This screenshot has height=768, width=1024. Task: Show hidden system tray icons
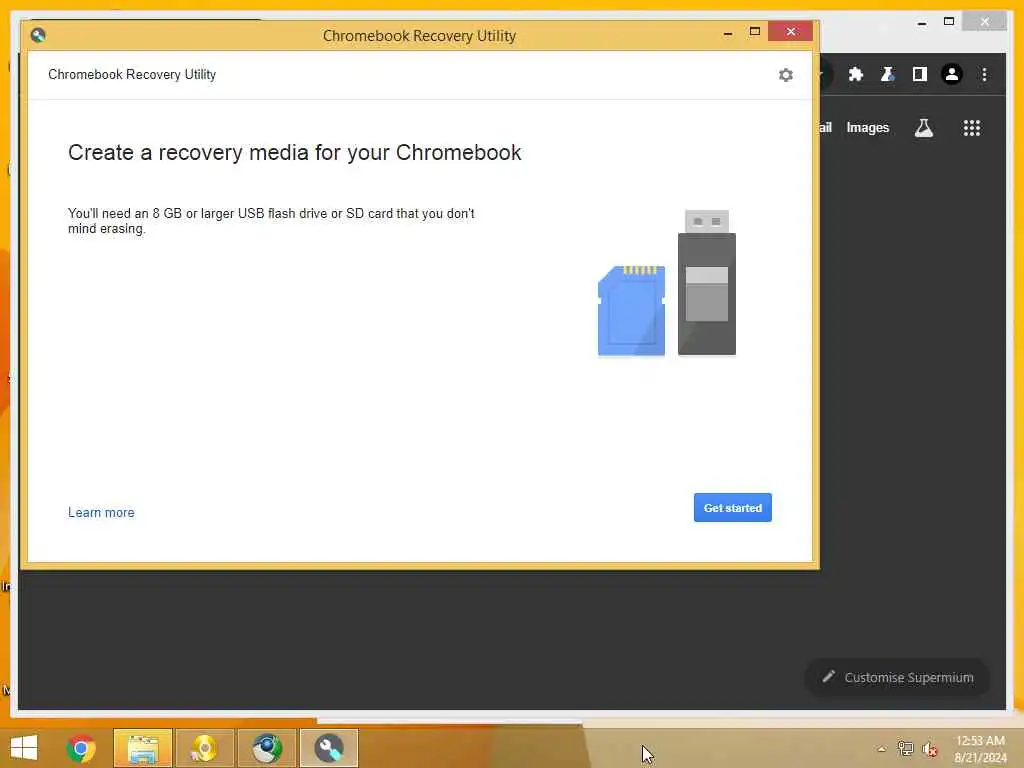click(882, 749)
